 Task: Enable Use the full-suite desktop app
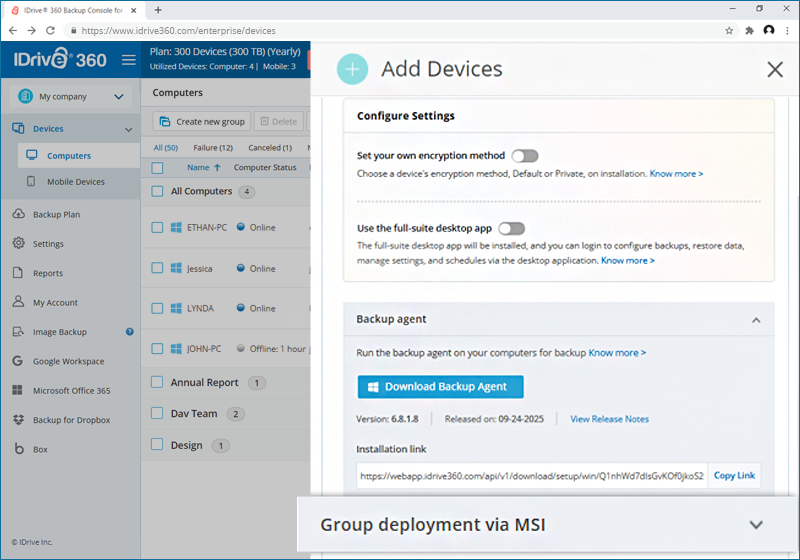click(x=511, y=228)
